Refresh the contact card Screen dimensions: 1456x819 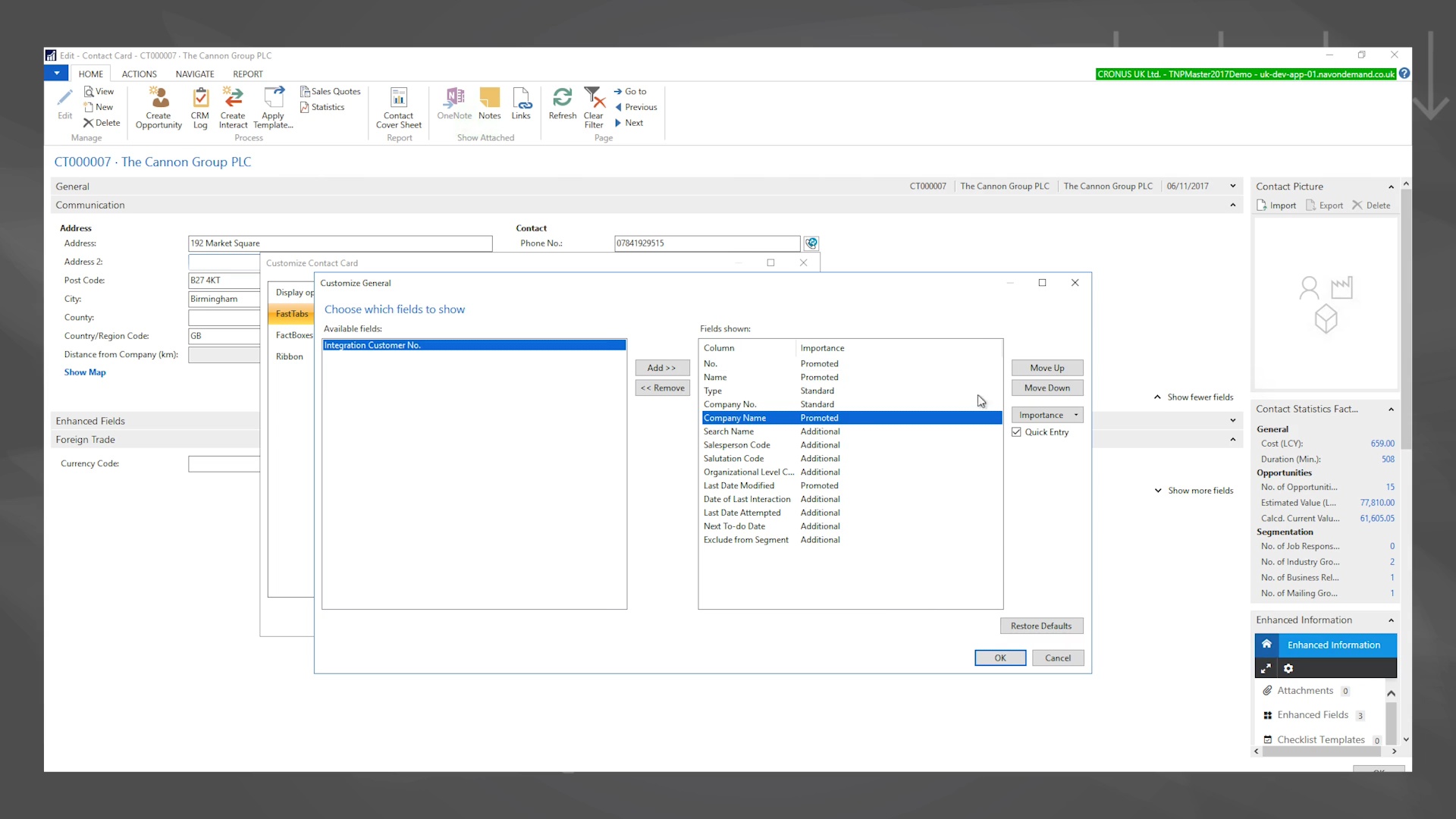(562, 106)
